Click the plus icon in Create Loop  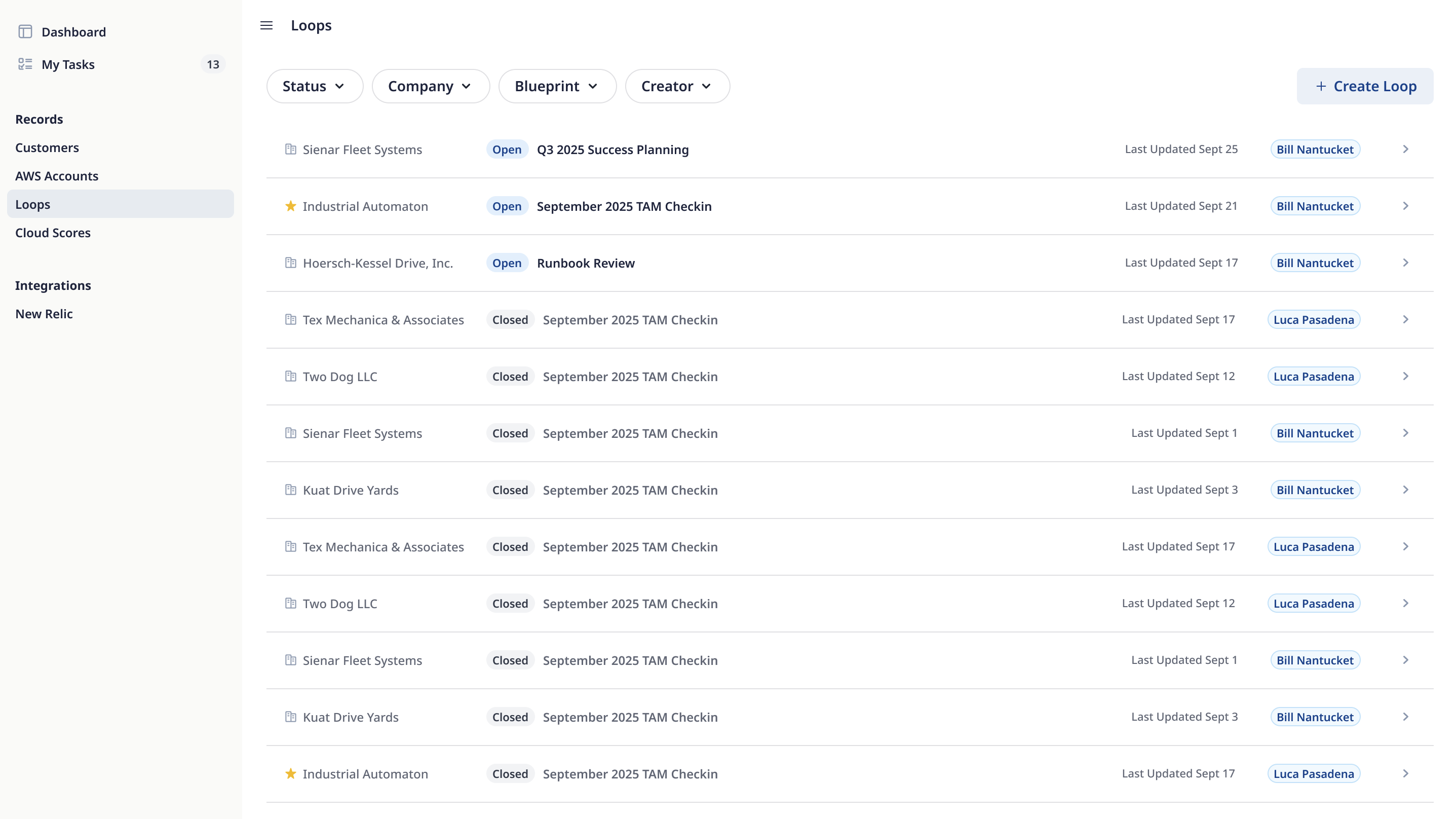tap(1321, 86)
